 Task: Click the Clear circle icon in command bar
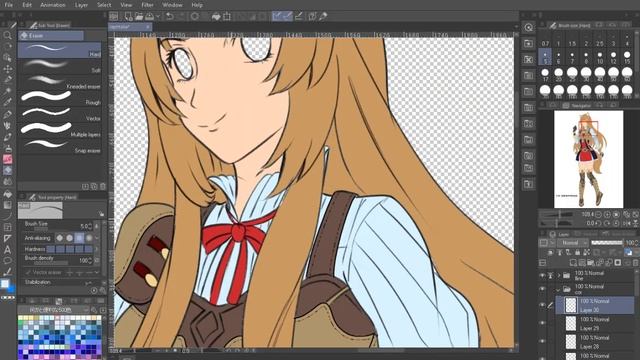pos(195,16)
